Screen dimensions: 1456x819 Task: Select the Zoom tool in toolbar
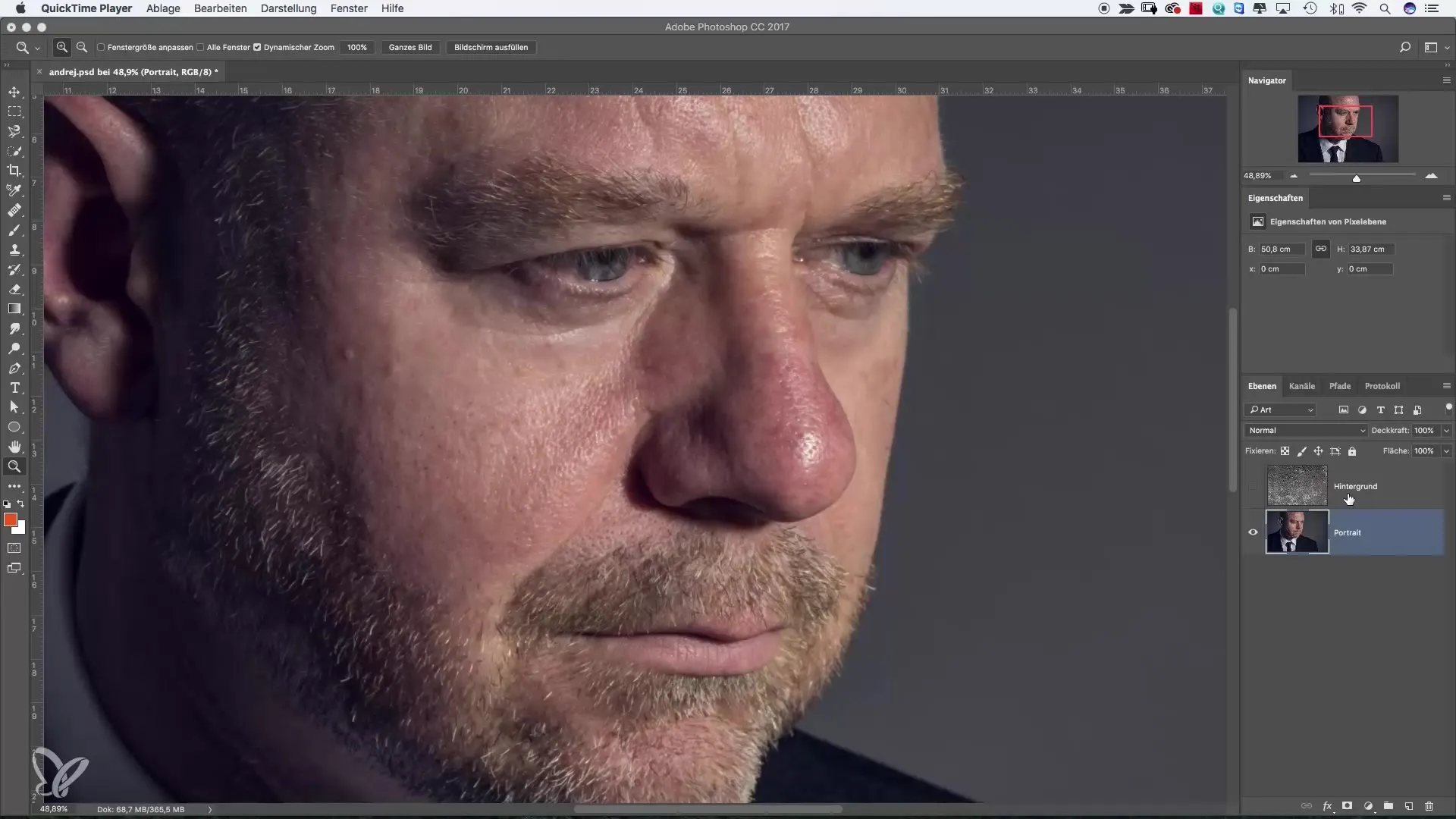(x=14, y=466)
